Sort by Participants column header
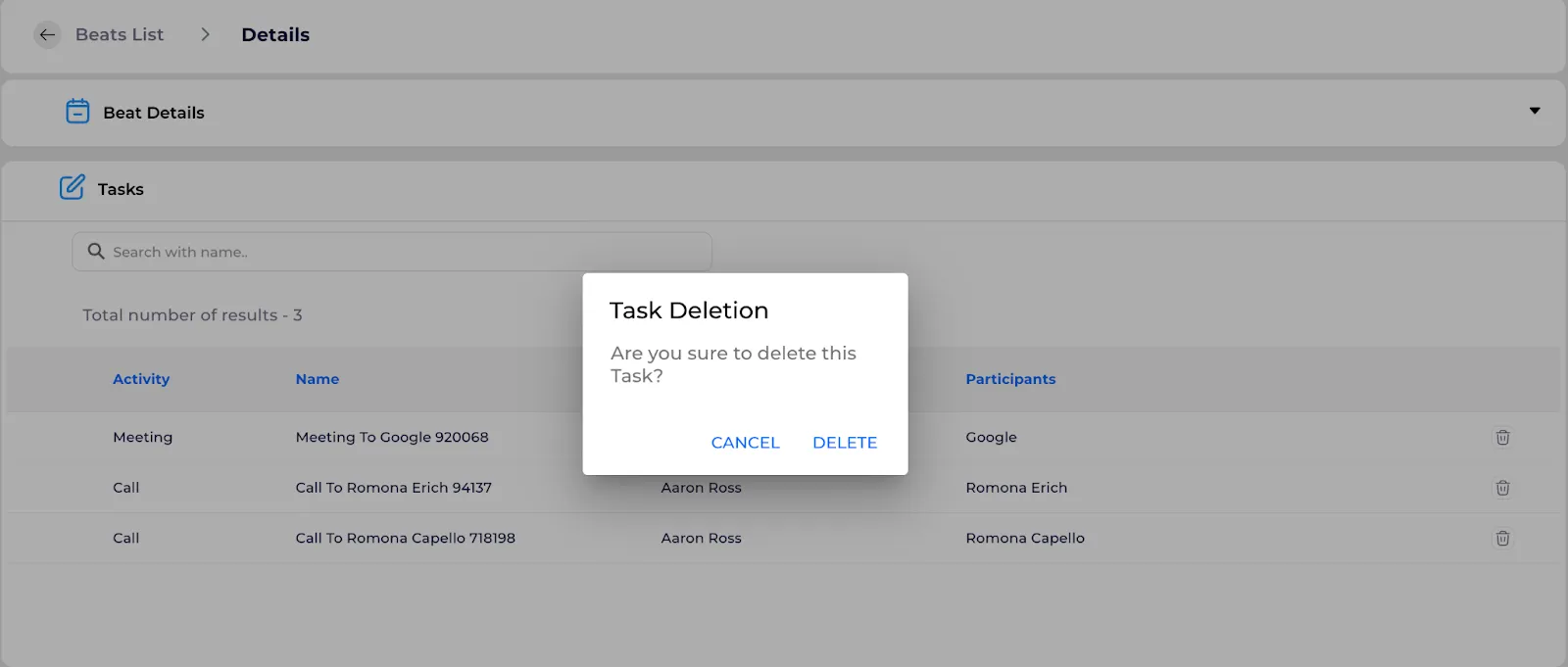The image size is (1568, 667). pyautogui.click(x=1010, y=379)
